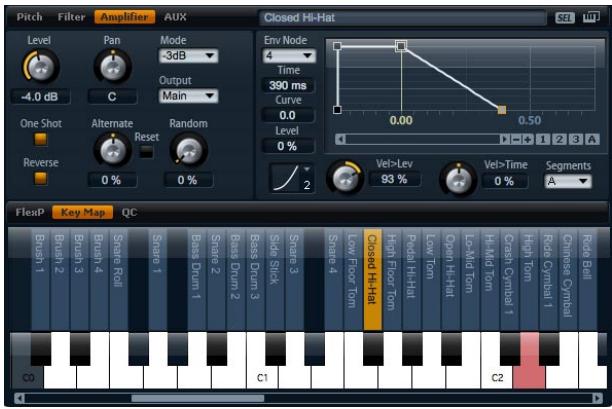Select the Crash Cymbal 1 key map slot
The image size is (612, 409).
pos(509,279)
